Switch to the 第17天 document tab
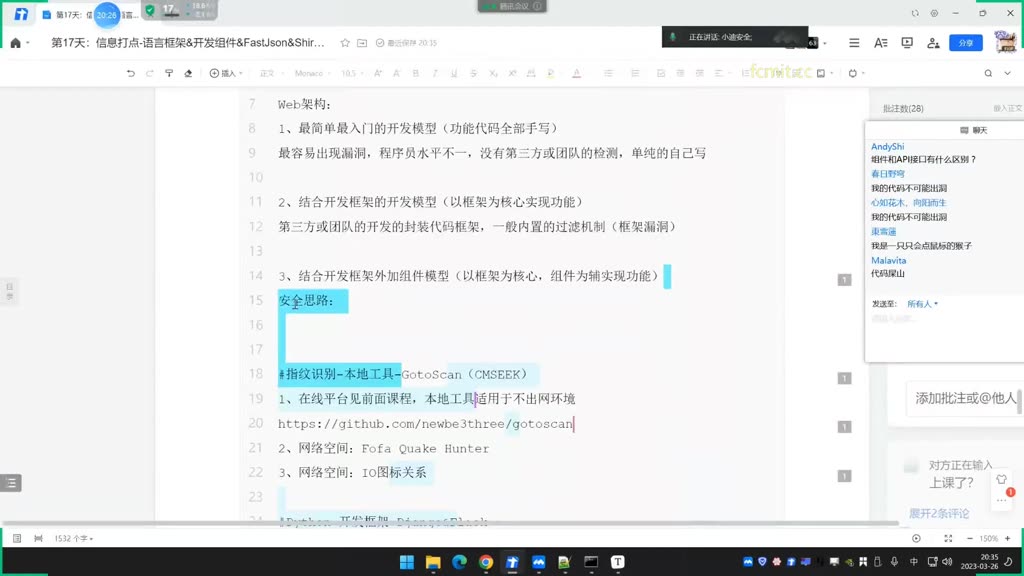 tap(89, 14)
